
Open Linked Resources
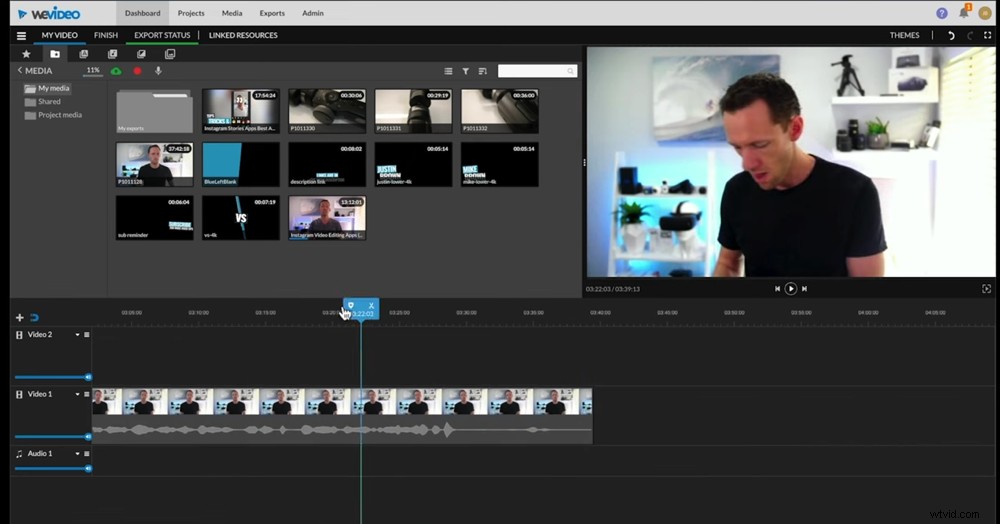[x=243, y=36]
